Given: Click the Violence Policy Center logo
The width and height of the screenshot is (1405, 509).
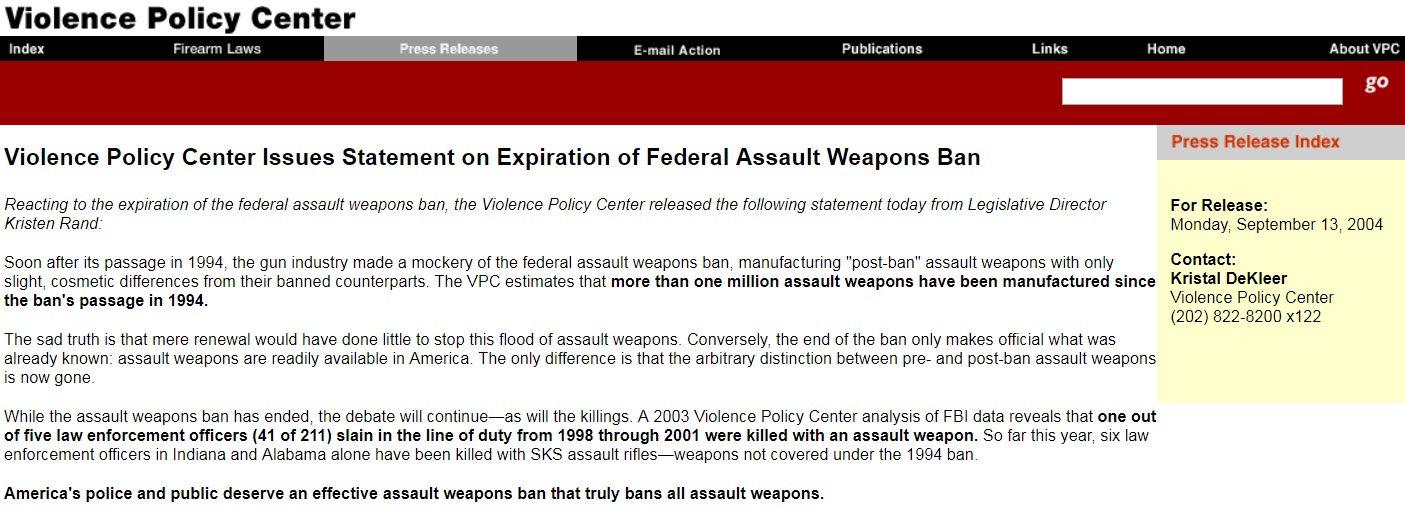Looking at the screenshot, I should point(180,18).
